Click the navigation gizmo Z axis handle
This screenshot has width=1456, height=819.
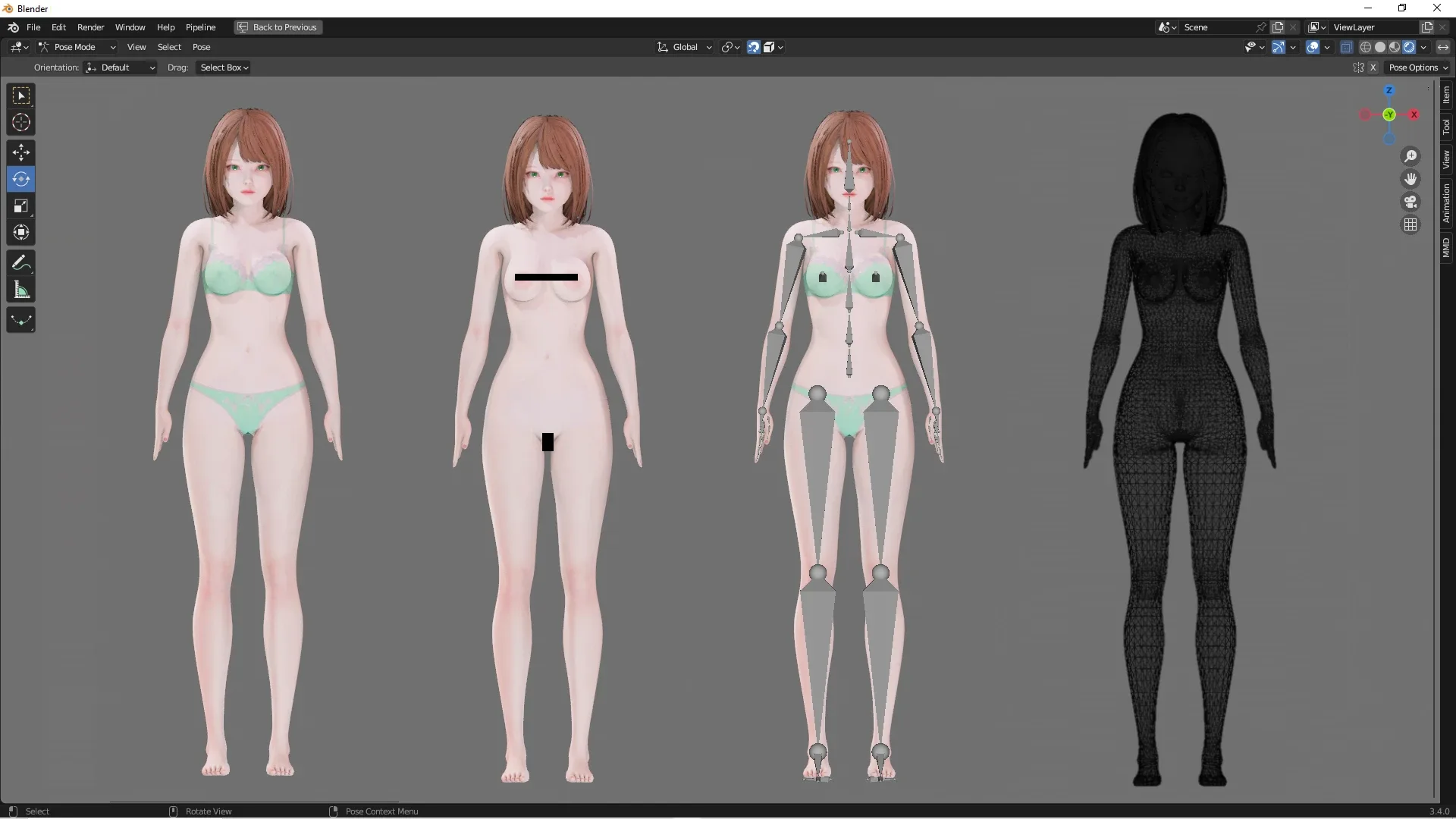point(1389,90)
